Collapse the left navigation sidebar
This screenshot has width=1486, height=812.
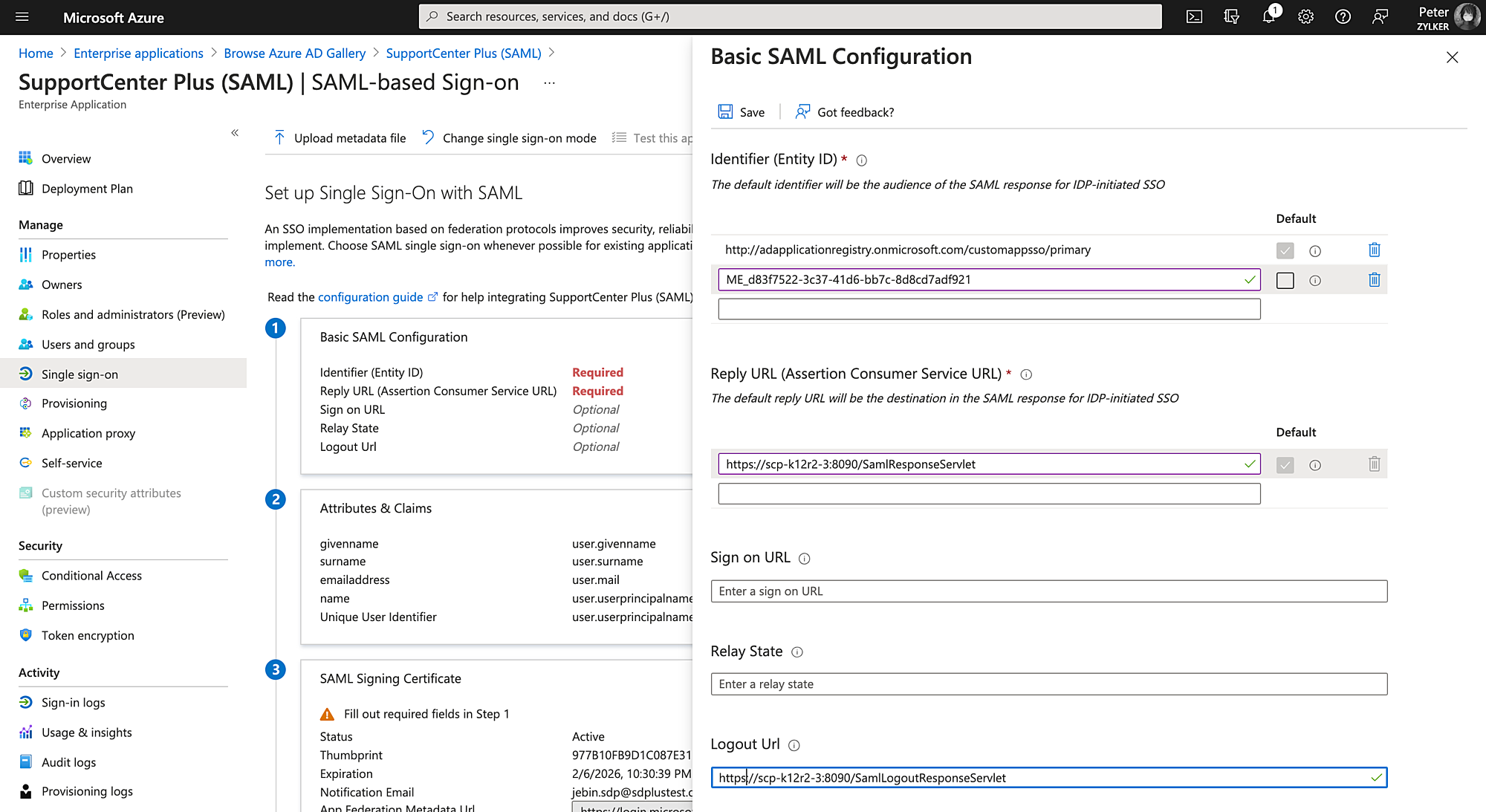[x=235, y=132]
